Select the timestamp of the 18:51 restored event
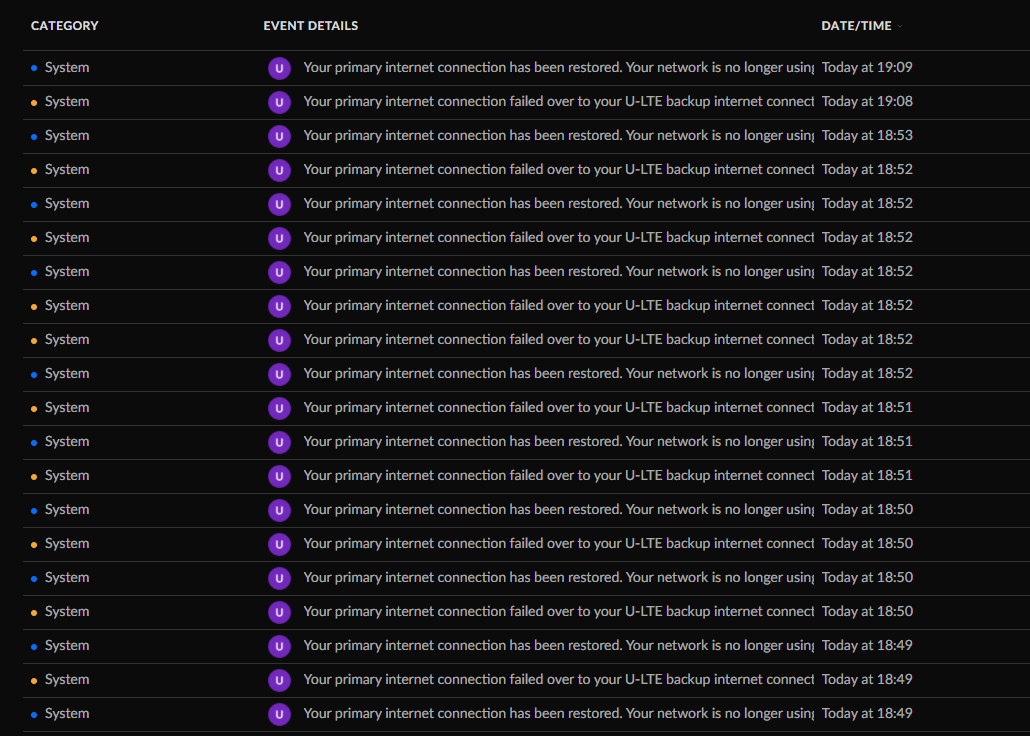Screen dimensions: 1030x736 point(867,442)
